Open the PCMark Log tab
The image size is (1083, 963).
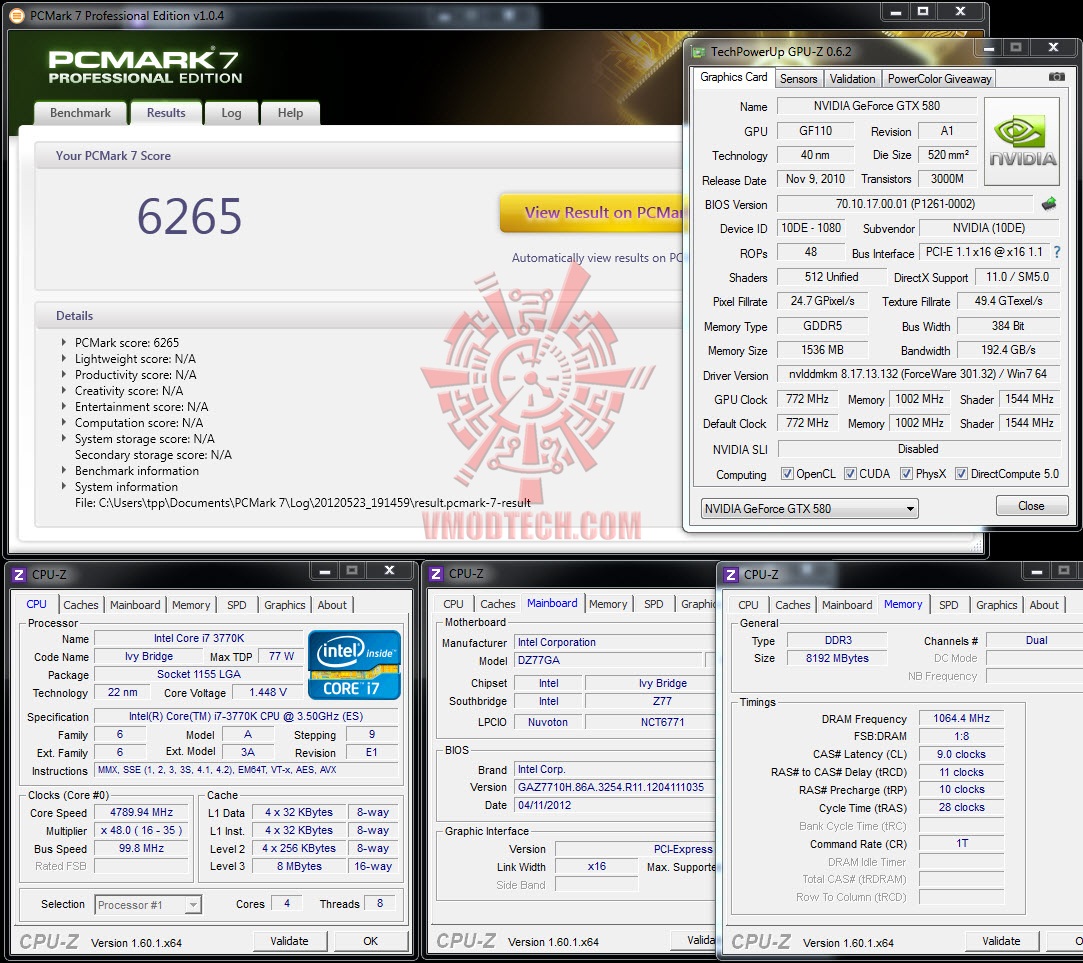(231, 113)
